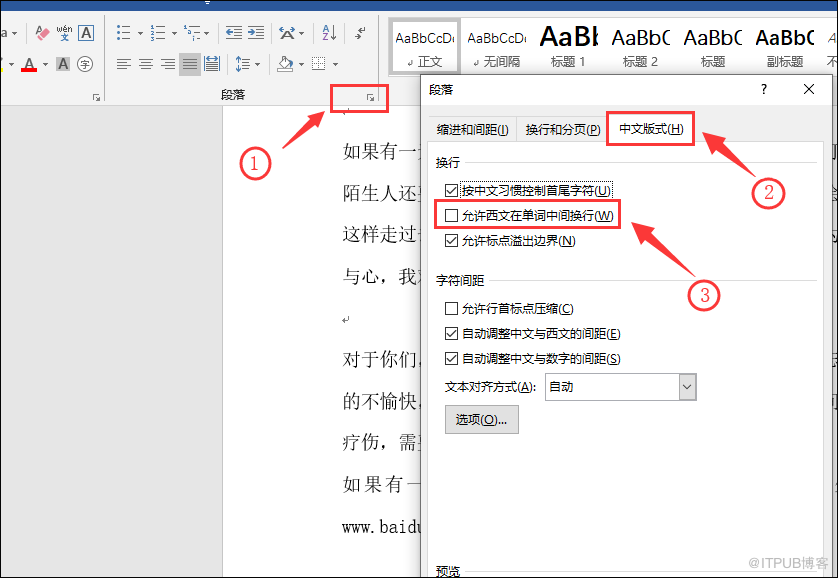Apply numbered list formatting

(x=158, y=33)
